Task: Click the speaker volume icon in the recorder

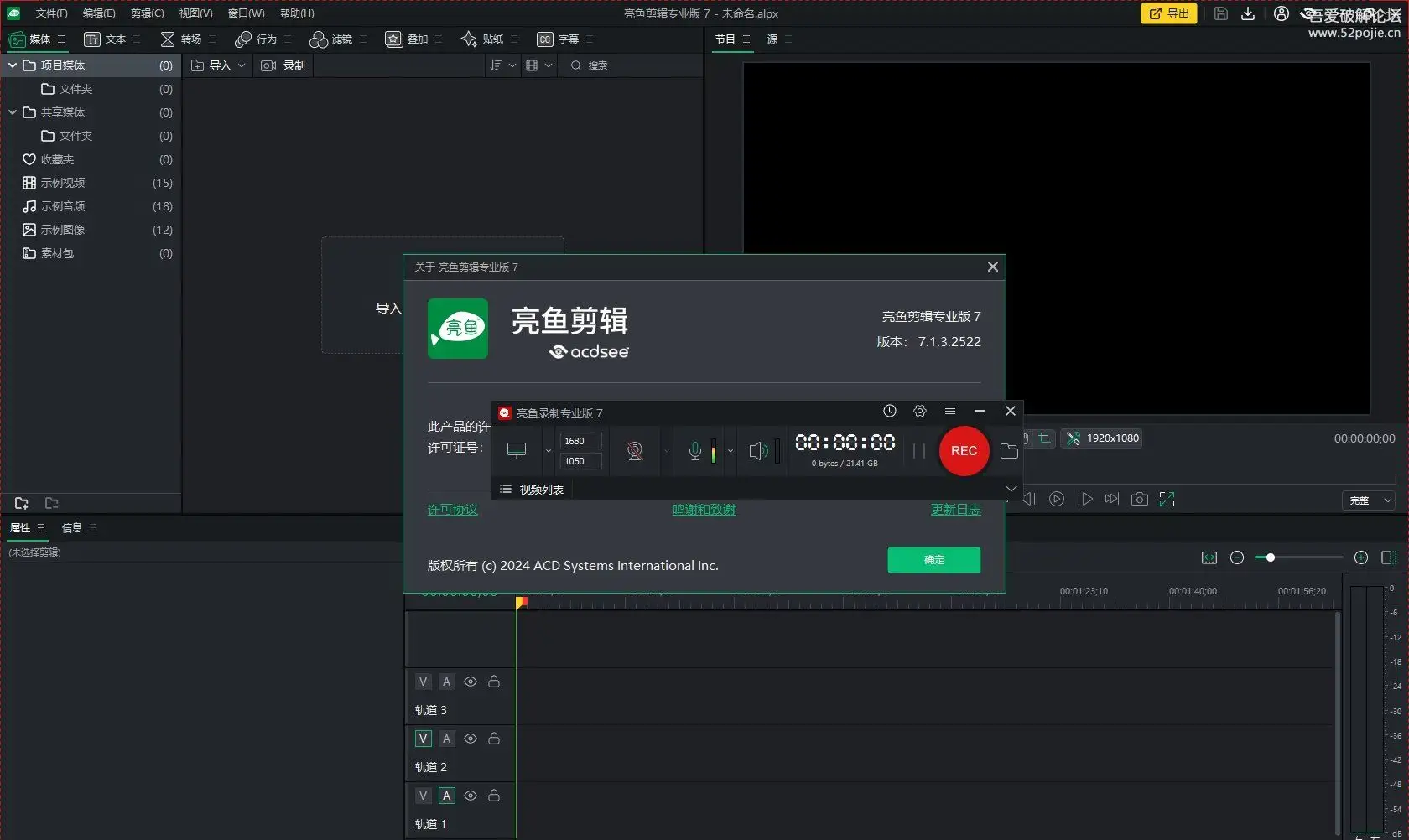Action: 759,451
